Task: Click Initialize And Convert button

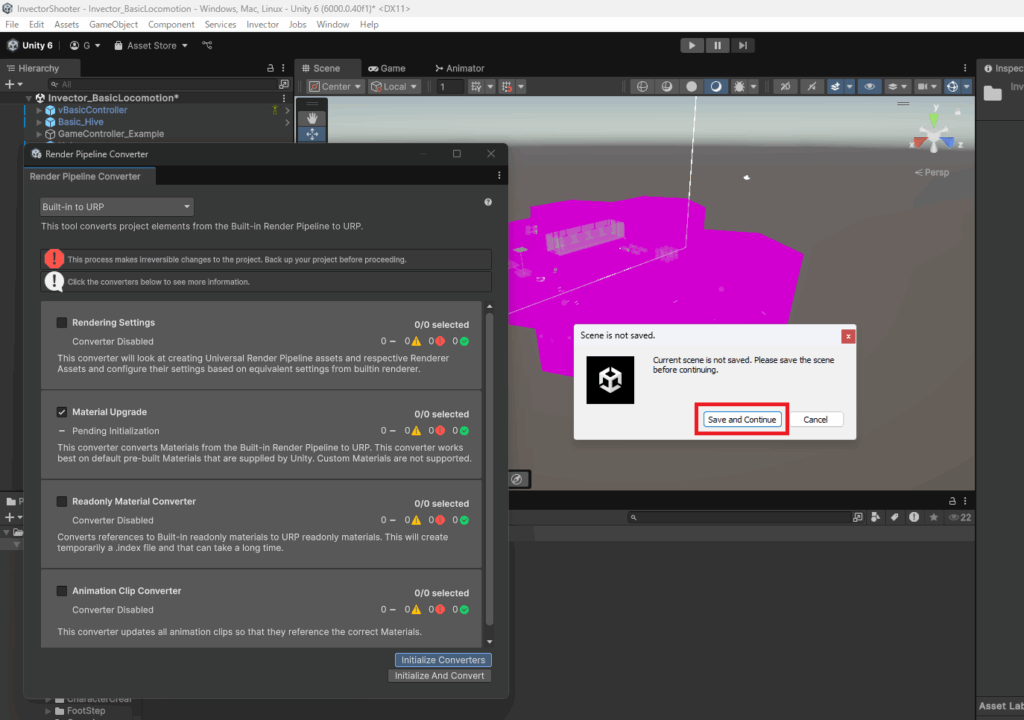Action: pos(440,676)
